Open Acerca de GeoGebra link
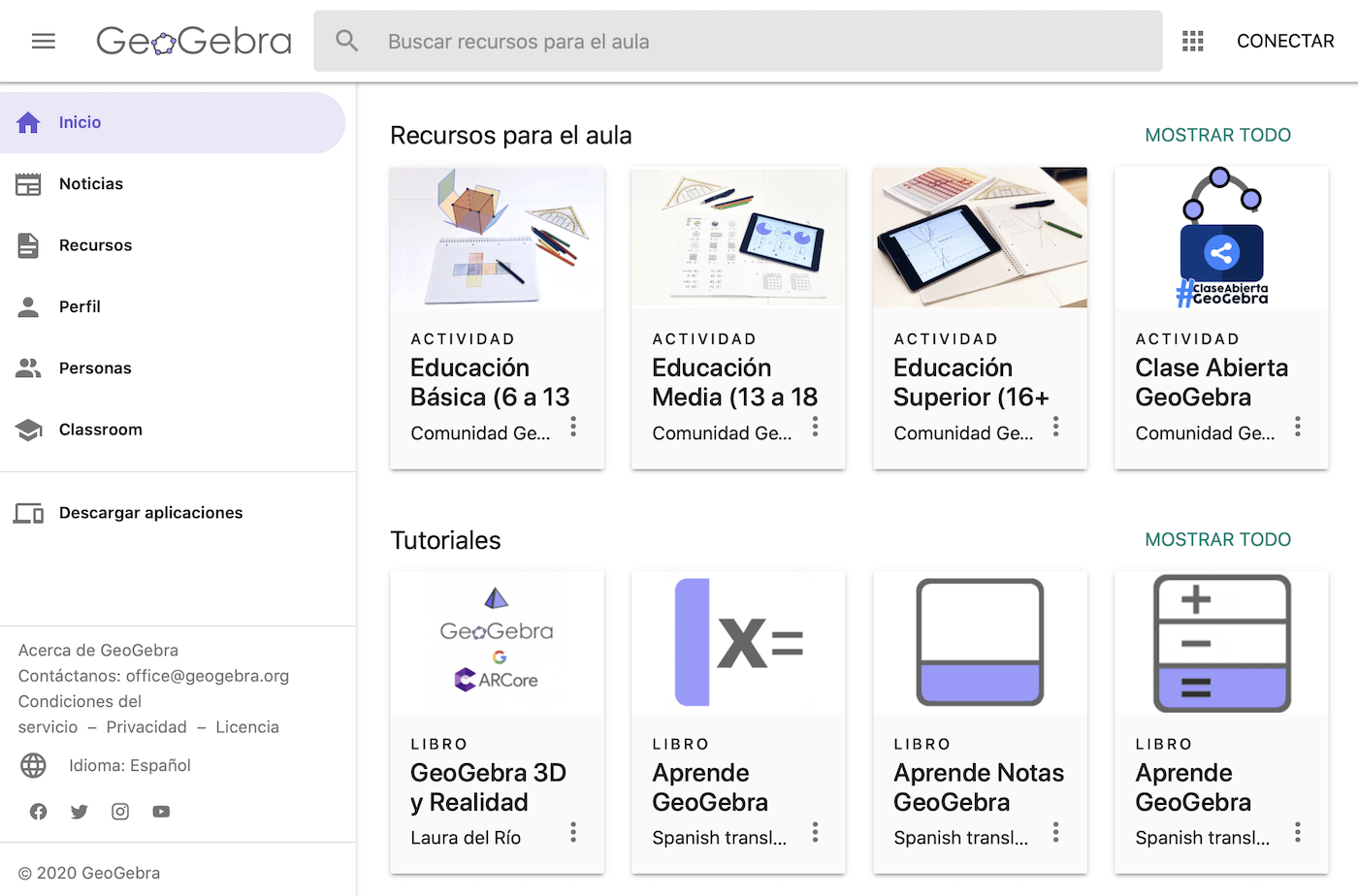Image resolution: width=1358 pixels, height=896 pixels. 98,651
